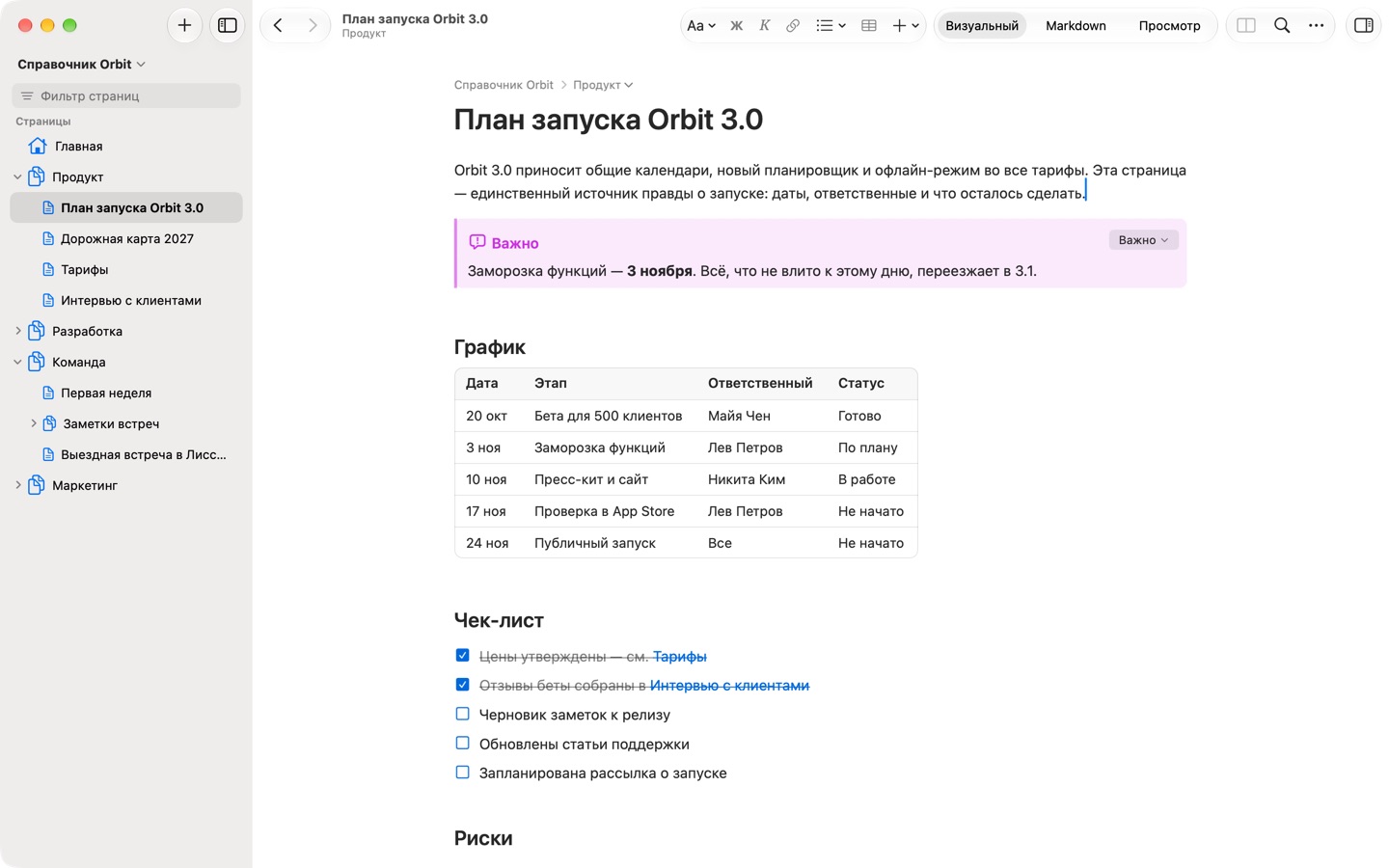Apply bold with the Ж icon
The height and width of the screenshot is (868, 1389).
point(737,26)
